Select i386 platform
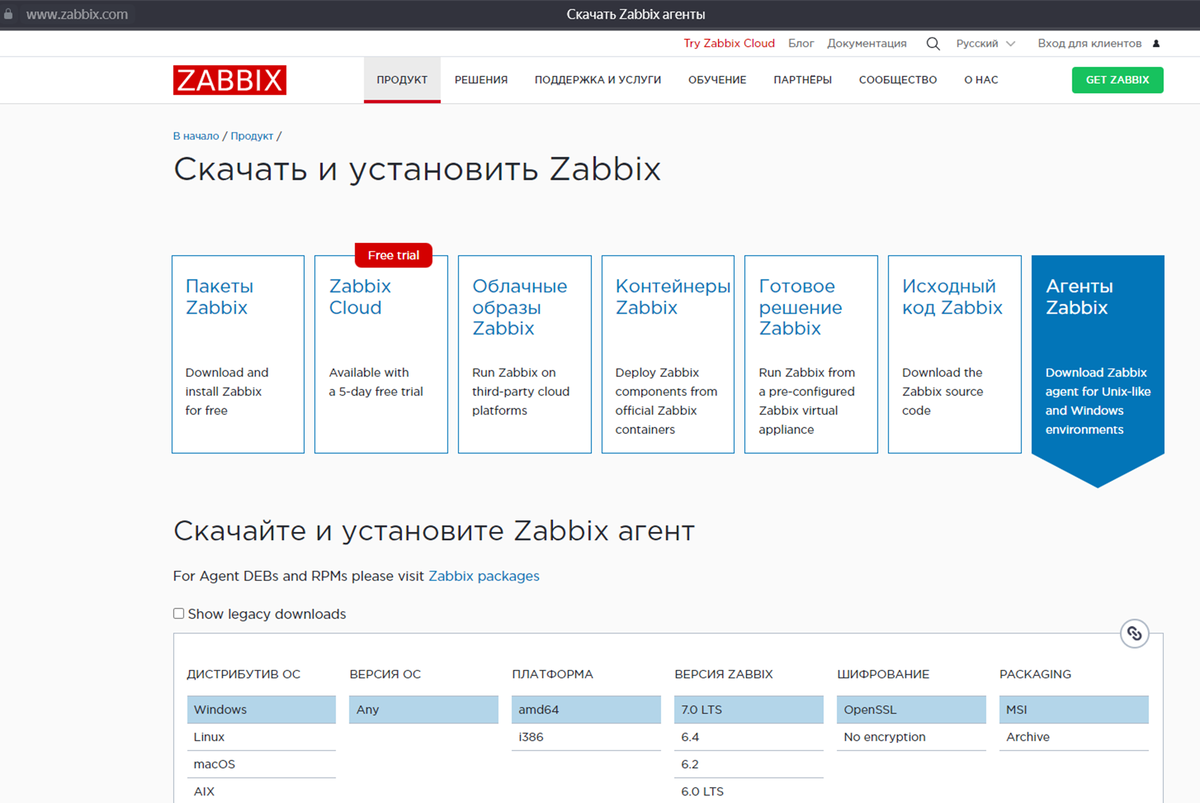 coord(586,737)
